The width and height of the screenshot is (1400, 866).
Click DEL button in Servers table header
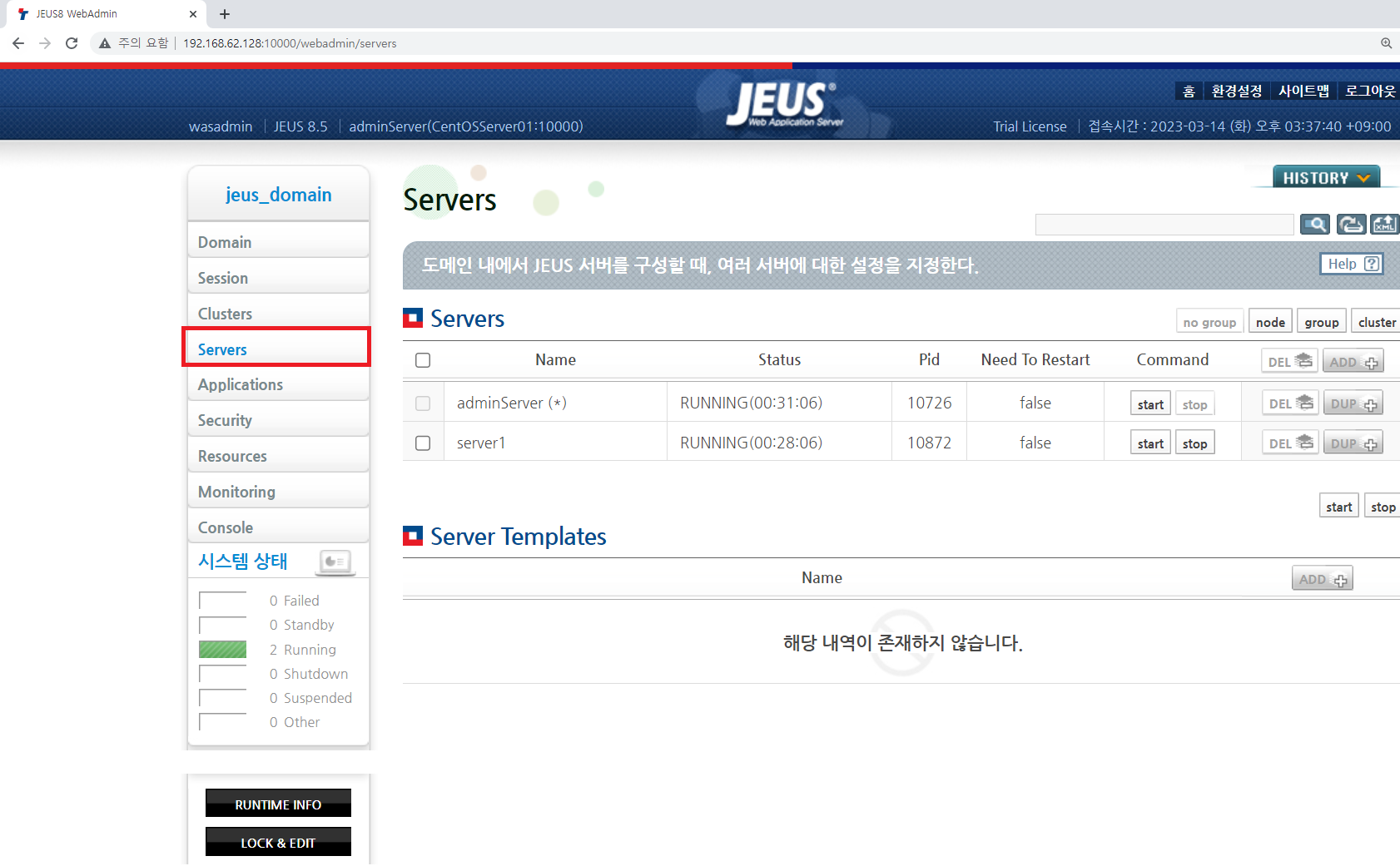point(1289,362)
